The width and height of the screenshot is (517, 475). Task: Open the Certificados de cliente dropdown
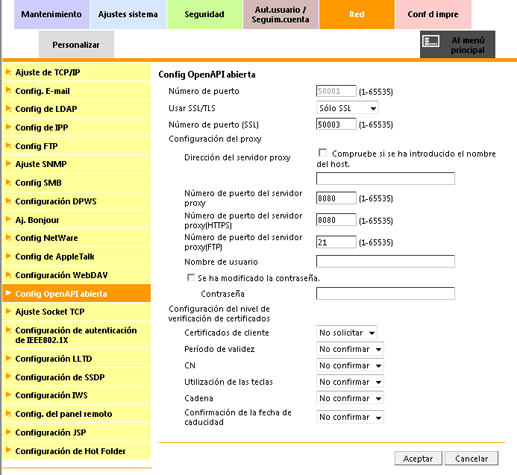point(347,333)
